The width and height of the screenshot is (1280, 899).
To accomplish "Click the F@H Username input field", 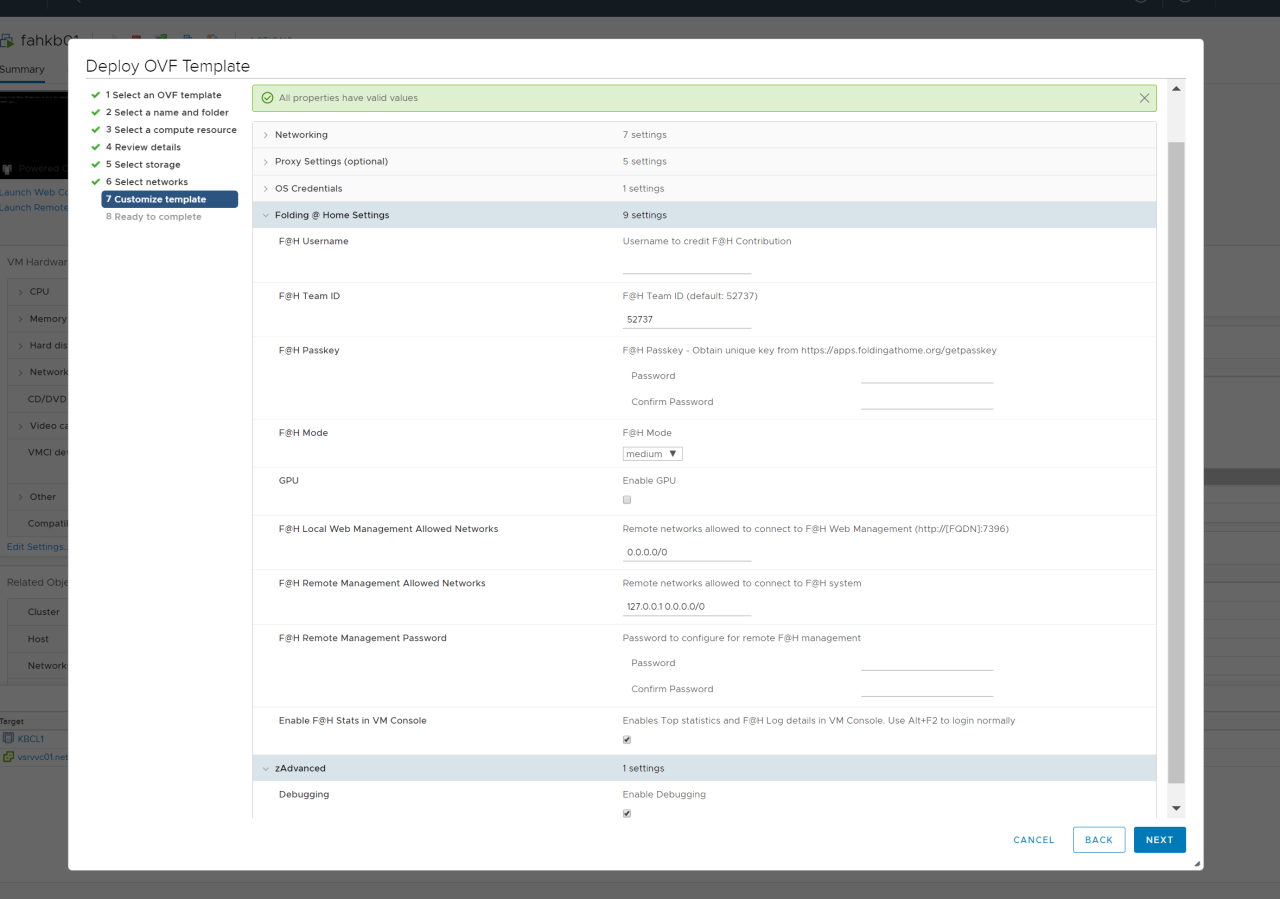I will (x=687, y=265).
